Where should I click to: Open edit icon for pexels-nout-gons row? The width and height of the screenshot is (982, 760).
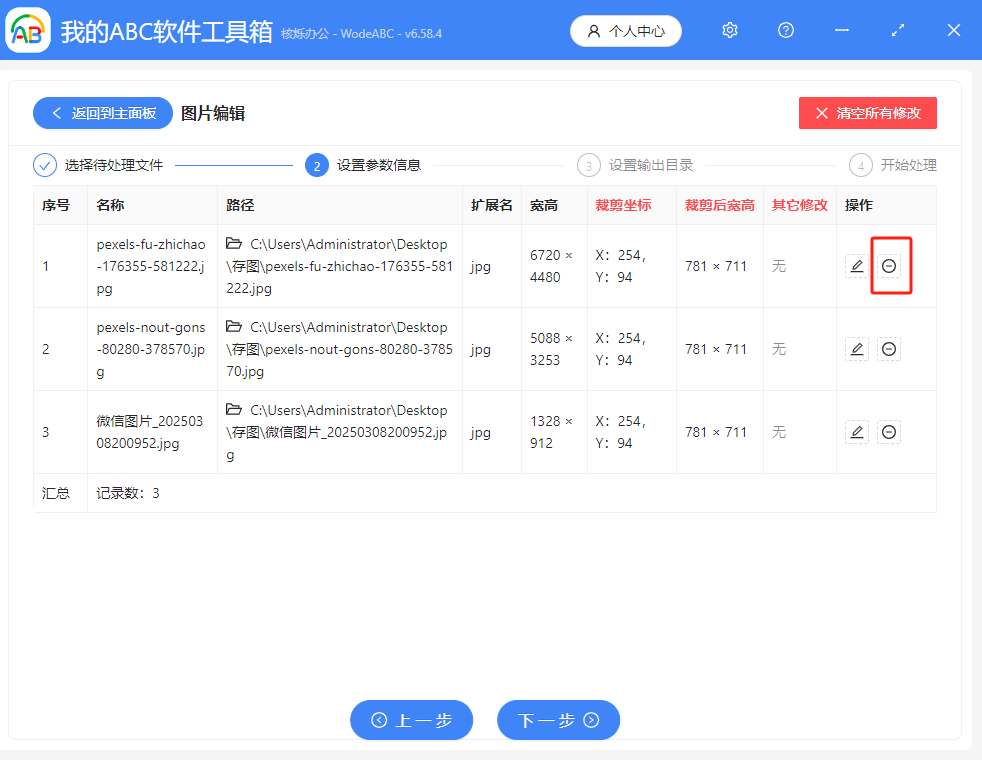(x=857, y=349)
